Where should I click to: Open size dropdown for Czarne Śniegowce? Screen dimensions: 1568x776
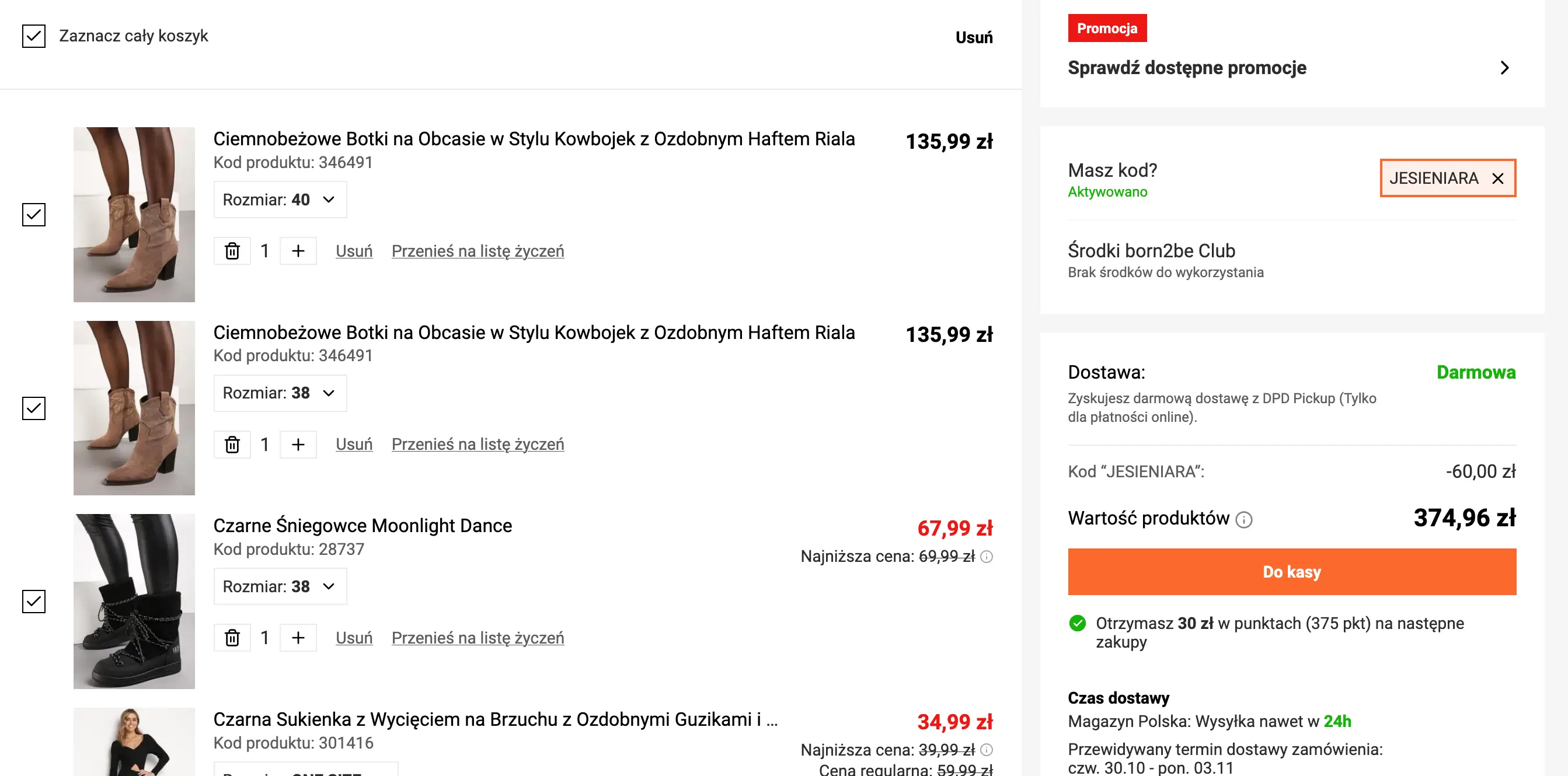[x=280, y=586]
